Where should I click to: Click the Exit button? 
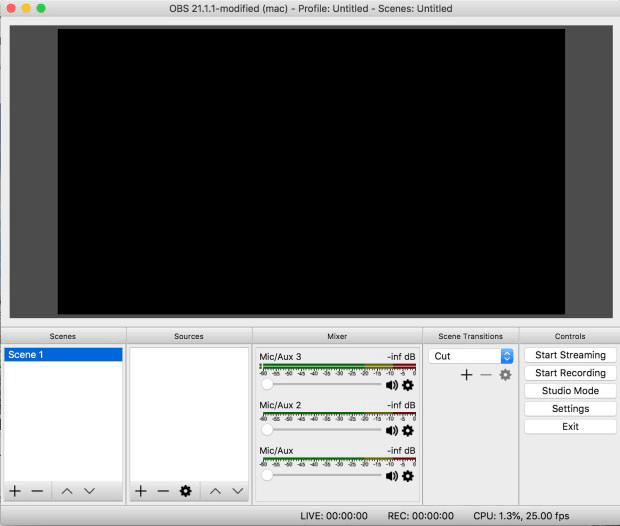pos(570,427)
